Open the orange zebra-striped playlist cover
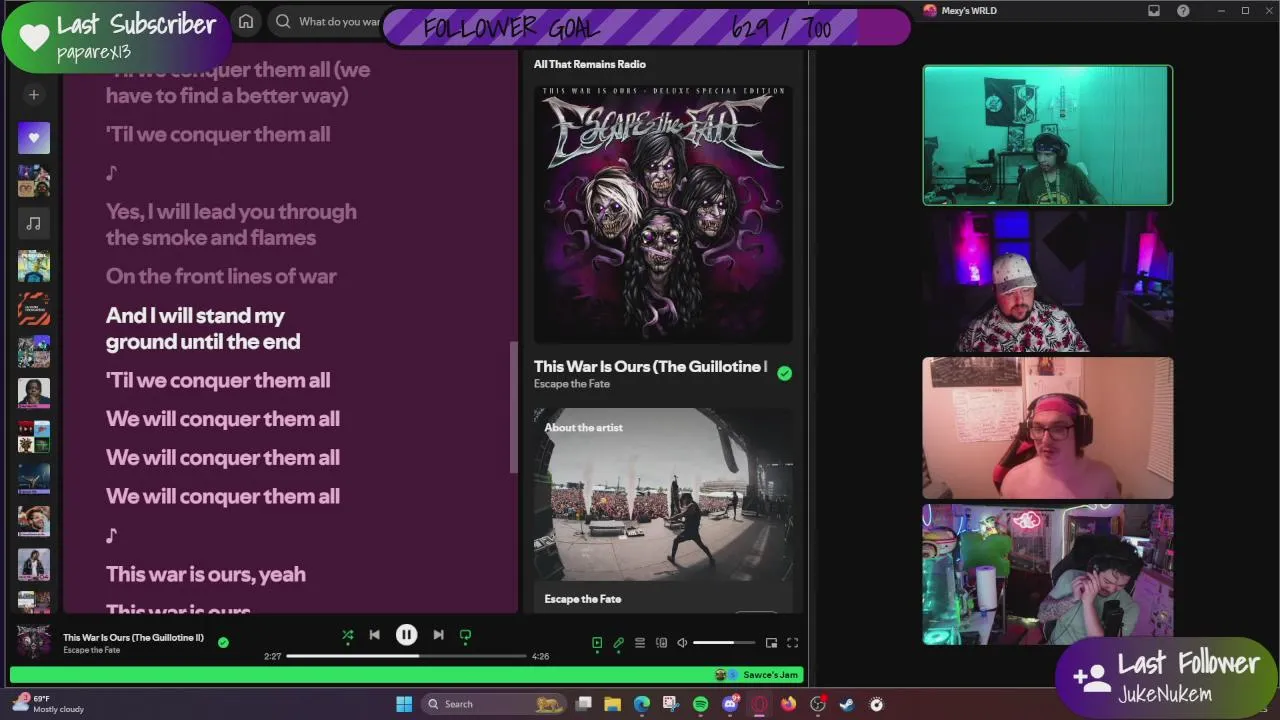 point(33,308)
